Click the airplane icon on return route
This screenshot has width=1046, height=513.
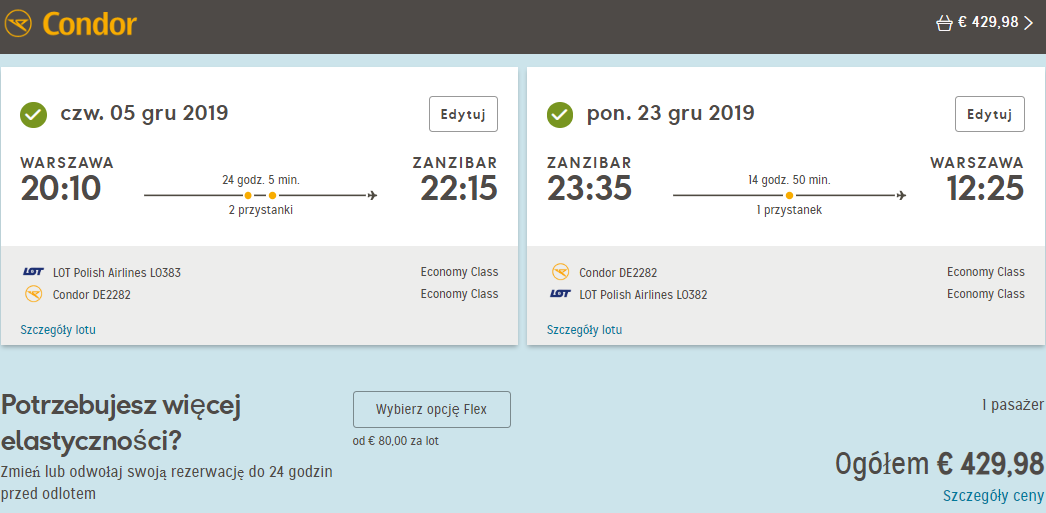click(x=901, y=195)
